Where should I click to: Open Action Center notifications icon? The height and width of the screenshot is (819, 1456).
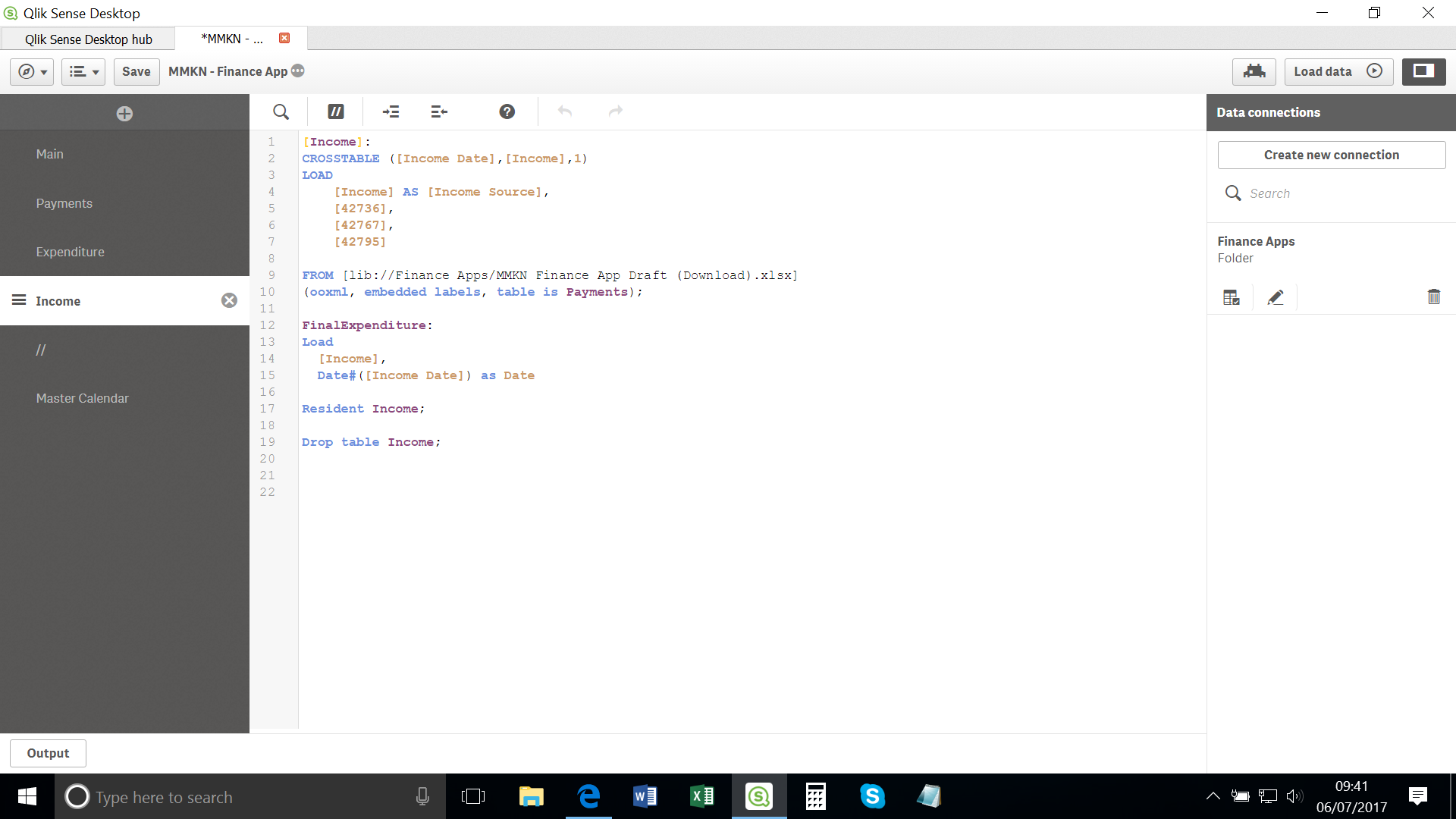[1417, 796]
